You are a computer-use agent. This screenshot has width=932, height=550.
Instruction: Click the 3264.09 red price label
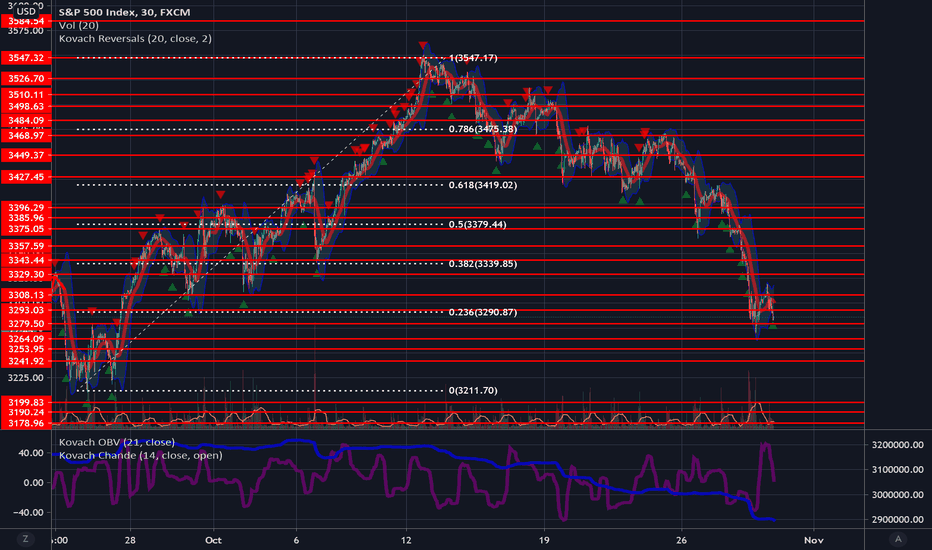click(26, 339)
